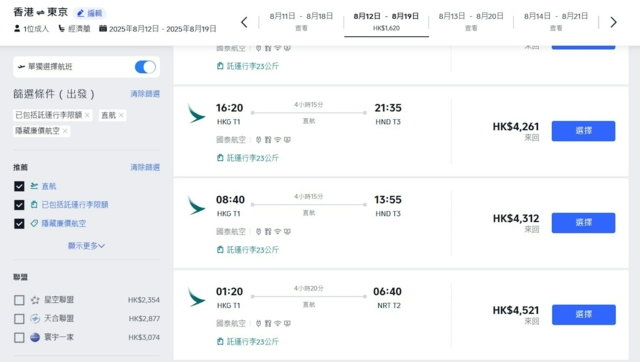Check the 天合聯盟 alliance checkbox

click(19, 319)
